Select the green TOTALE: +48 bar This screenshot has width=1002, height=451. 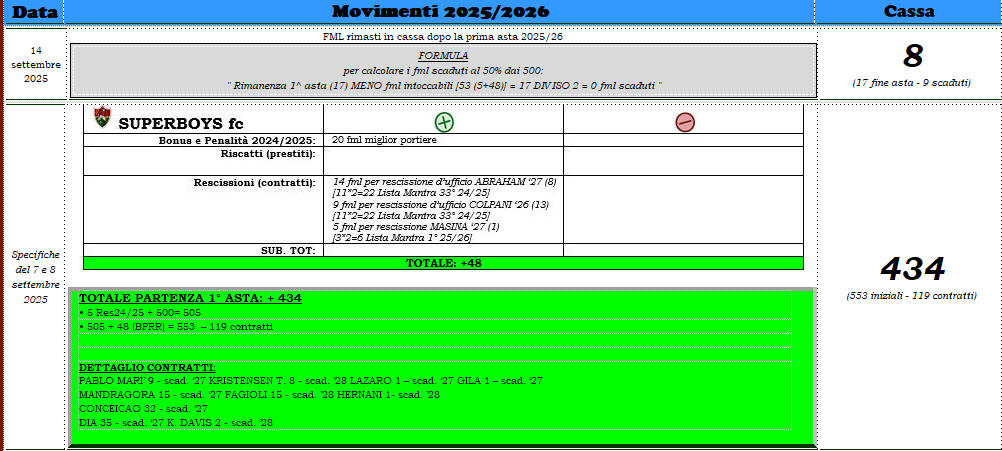click(x=443, y=263)
